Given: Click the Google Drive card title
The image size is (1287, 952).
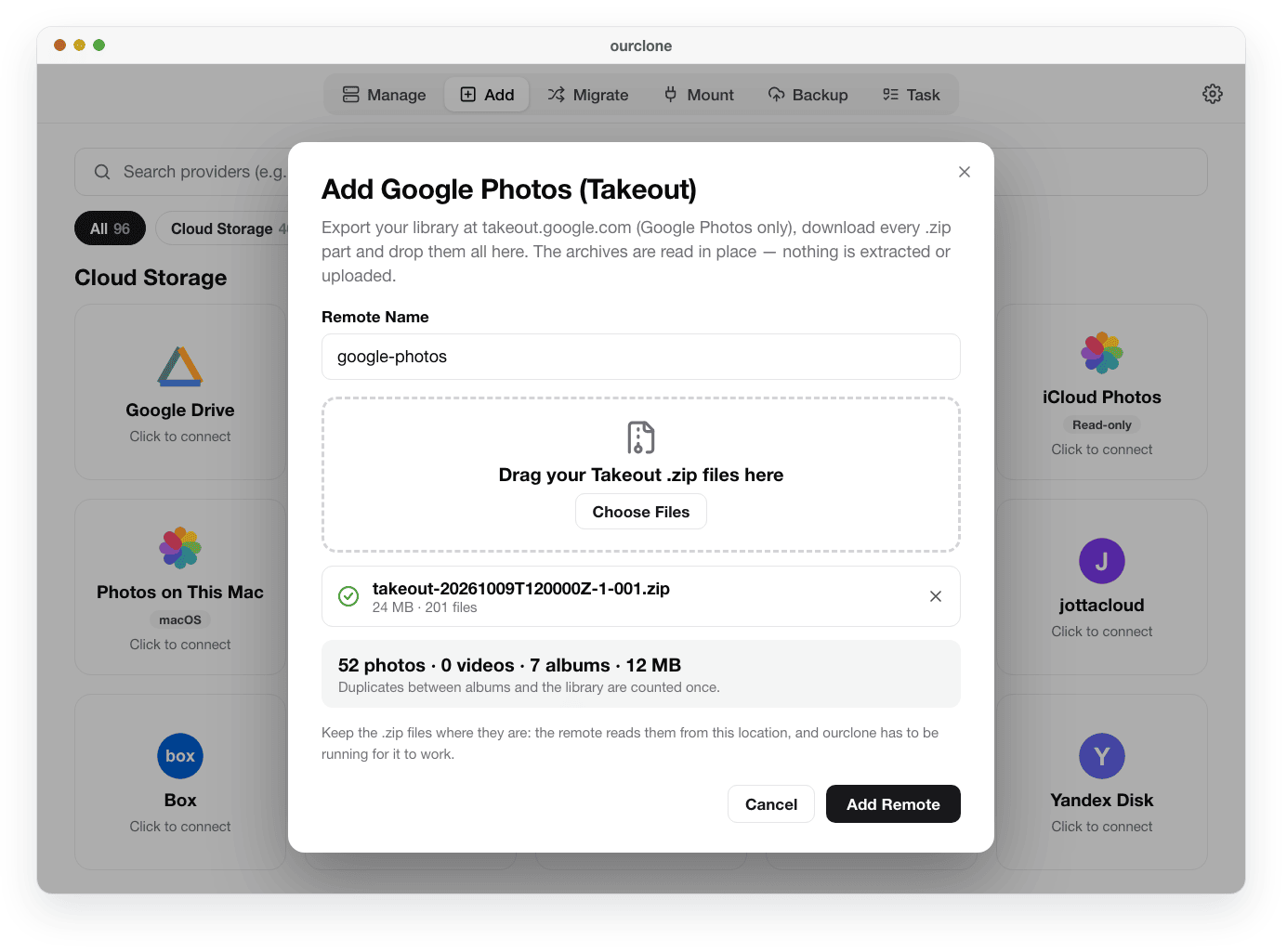Looking at the screenshot, I should 180,411.
